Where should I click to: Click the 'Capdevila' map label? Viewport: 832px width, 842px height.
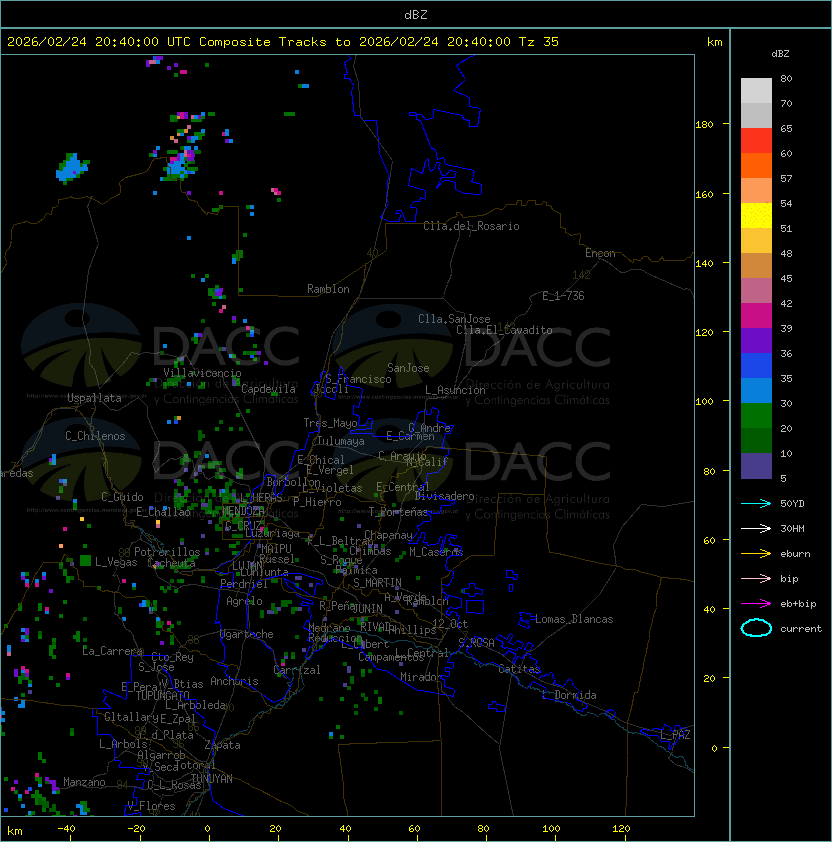[x=269, y=389]
